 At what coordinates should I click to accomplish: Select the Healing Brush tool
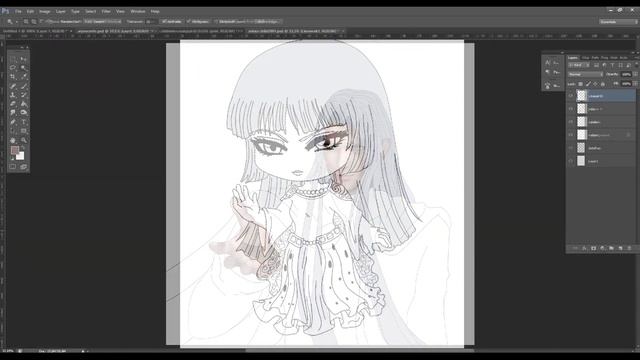(13, 86)
